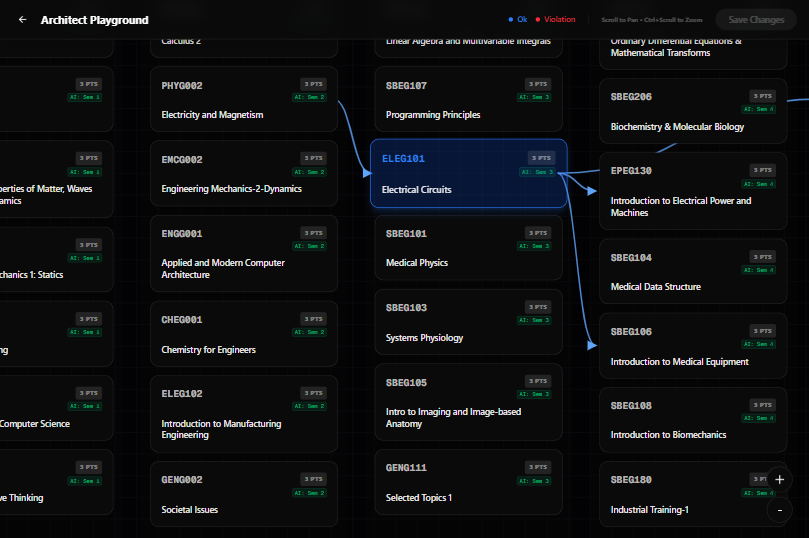The height and width of the screenshot is (538, 809).
Task: Click the zoom out minus button
Action: tap(780, 510)
